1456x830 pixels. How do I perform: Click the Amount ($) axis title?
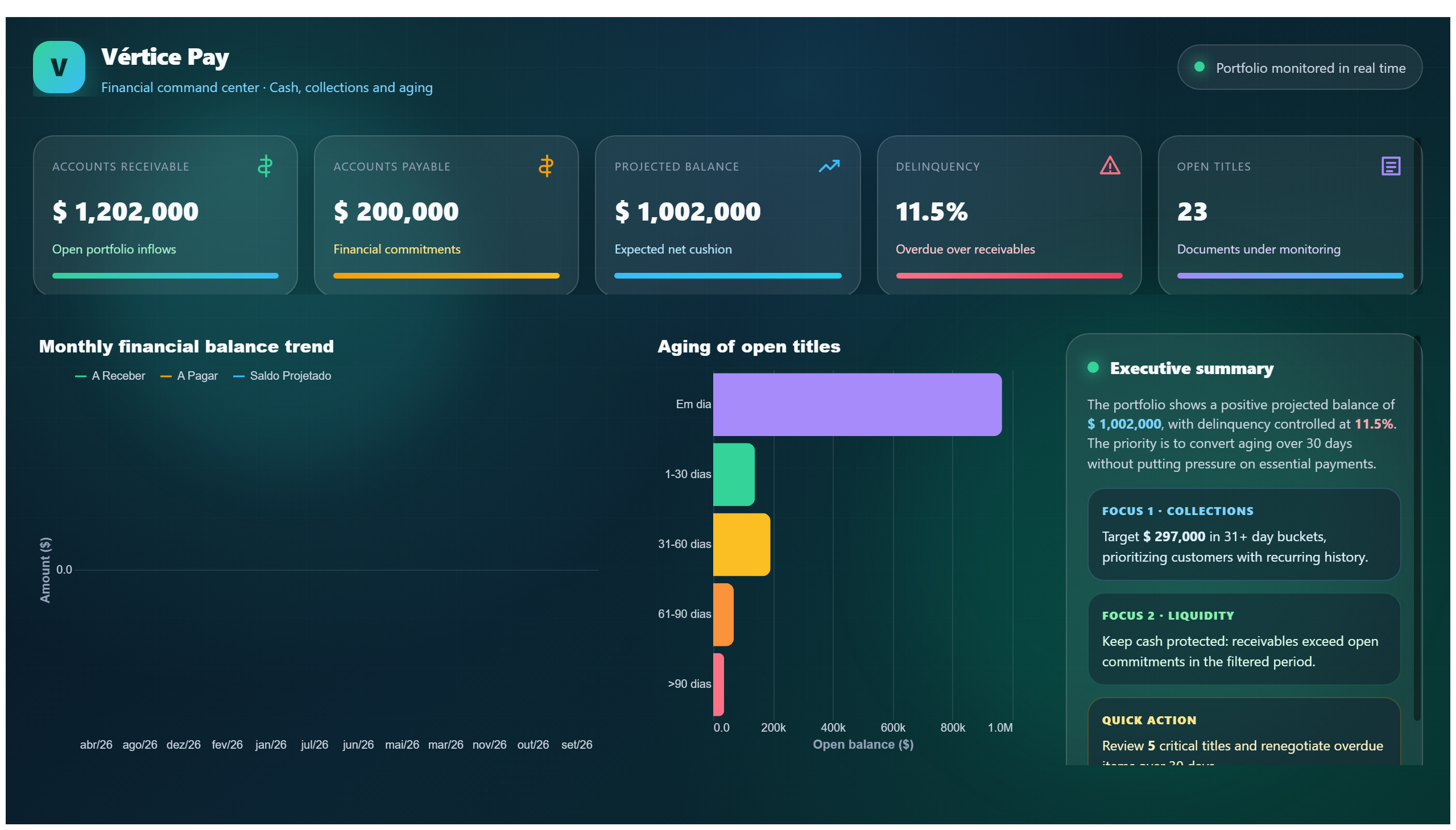click(x=45, y=570)
